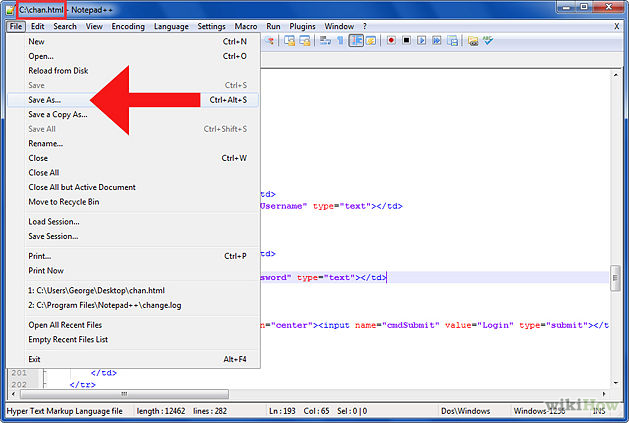Choose Close with Ctrl+W shortcut

point(133,158)
